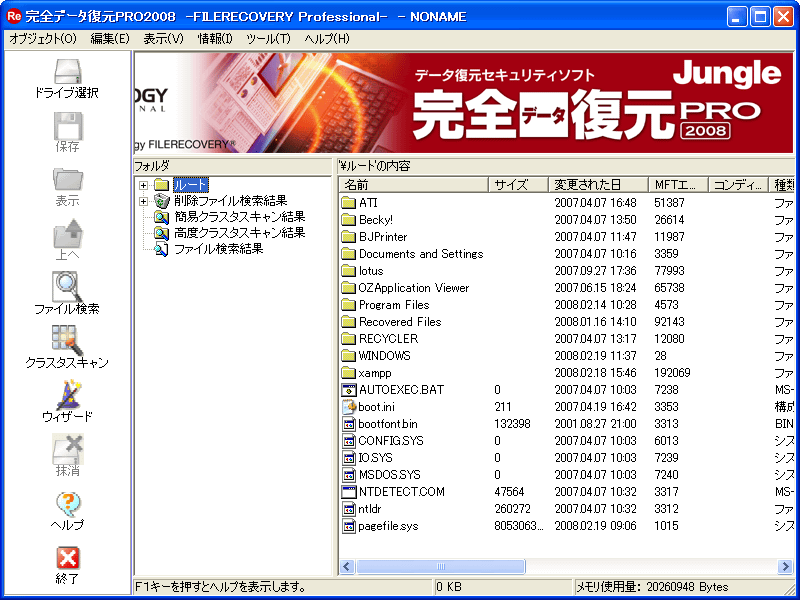Select 'Documents and Settings' folder name
The height and width of the screenshot is (600, 800).
pyautogui.click(x=421, y=254)
